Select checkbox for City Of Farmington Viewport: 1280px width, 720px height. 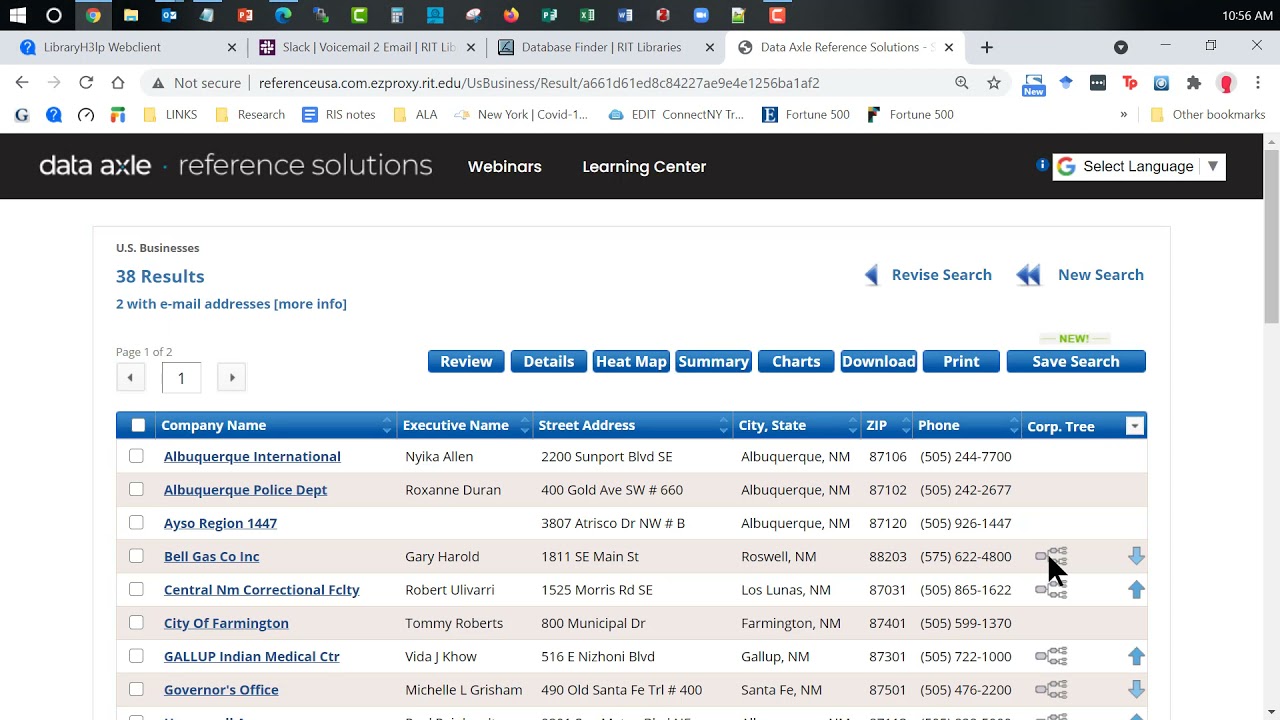(x=136, y=622)
